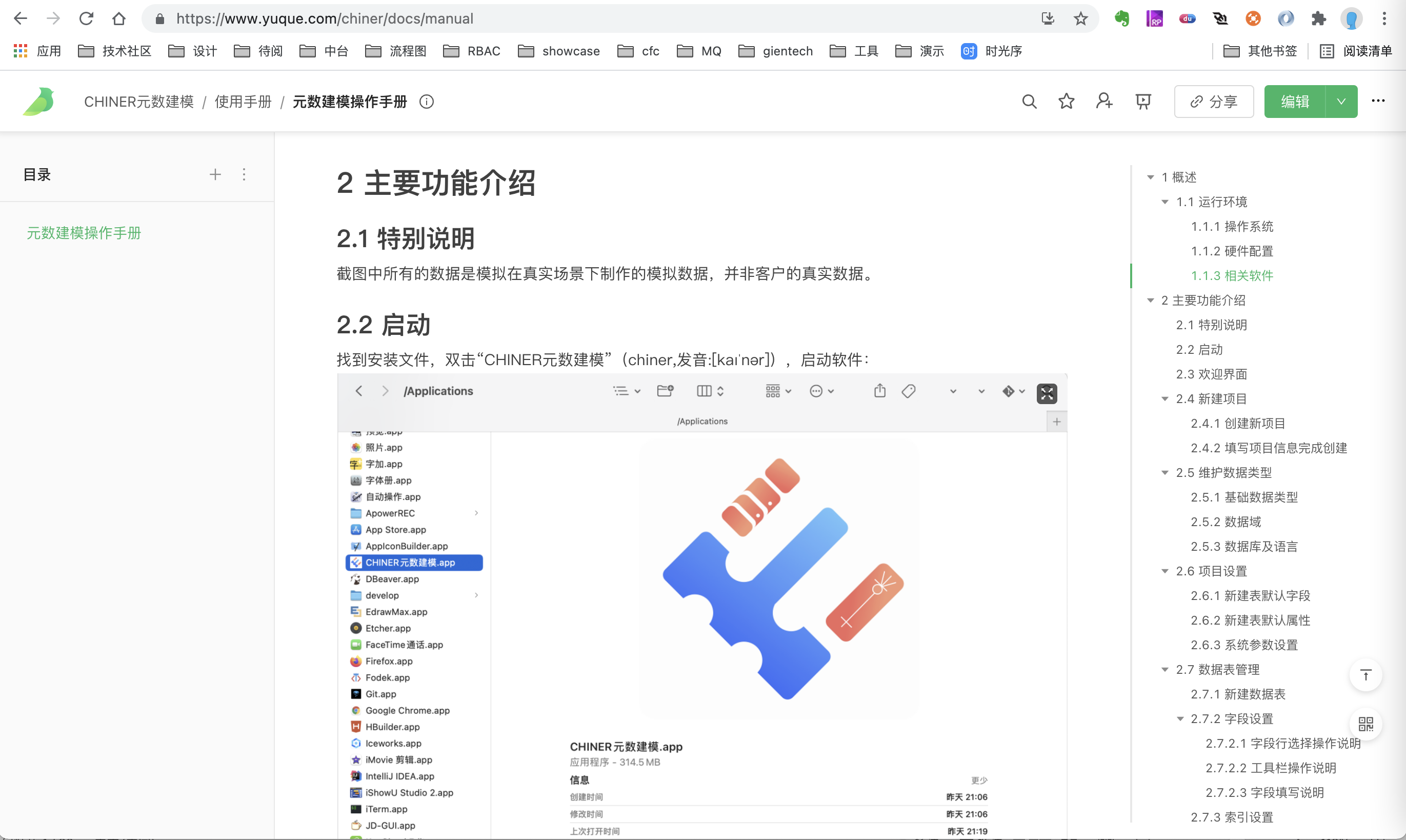Click the 分享 share button
Image resolution: width=1406 pixels, height=840 pixels.
tap(1214, 102)
